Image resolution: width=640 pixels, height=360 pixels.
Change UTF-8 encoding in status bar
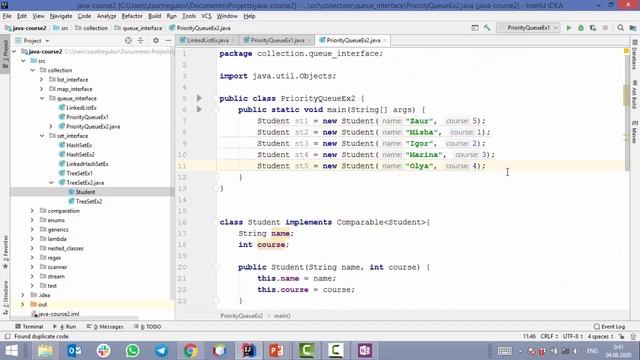click(573, 337)
